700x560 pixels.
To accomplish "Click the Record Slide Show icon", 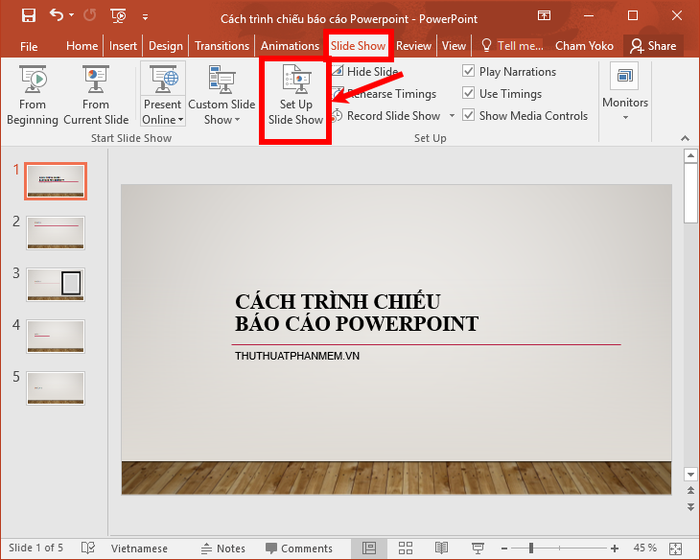I will (337, 116).
